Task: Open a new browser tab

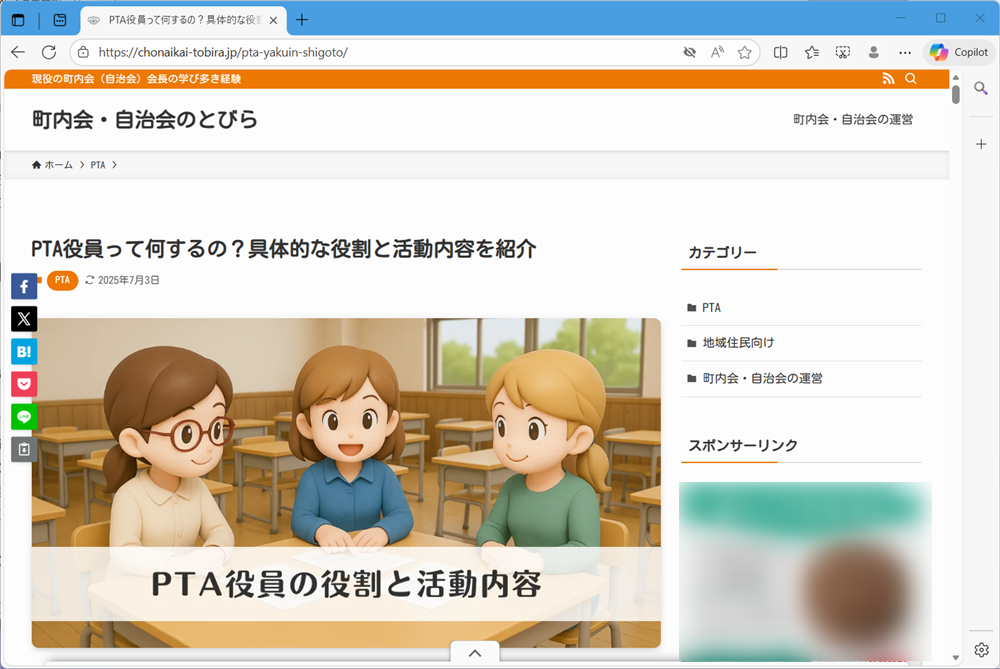Action: coord(302,17)
